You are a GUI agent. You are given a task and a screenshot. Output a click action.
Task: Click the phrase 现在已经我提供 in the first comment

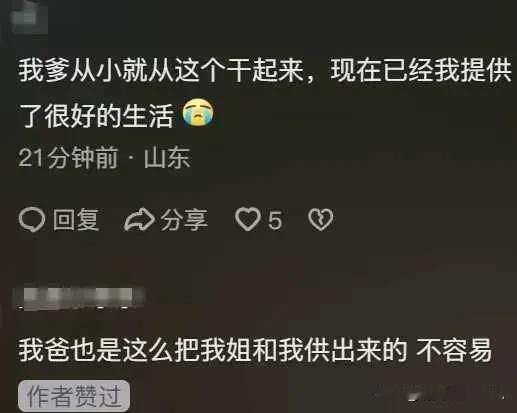tap(421, 70)
